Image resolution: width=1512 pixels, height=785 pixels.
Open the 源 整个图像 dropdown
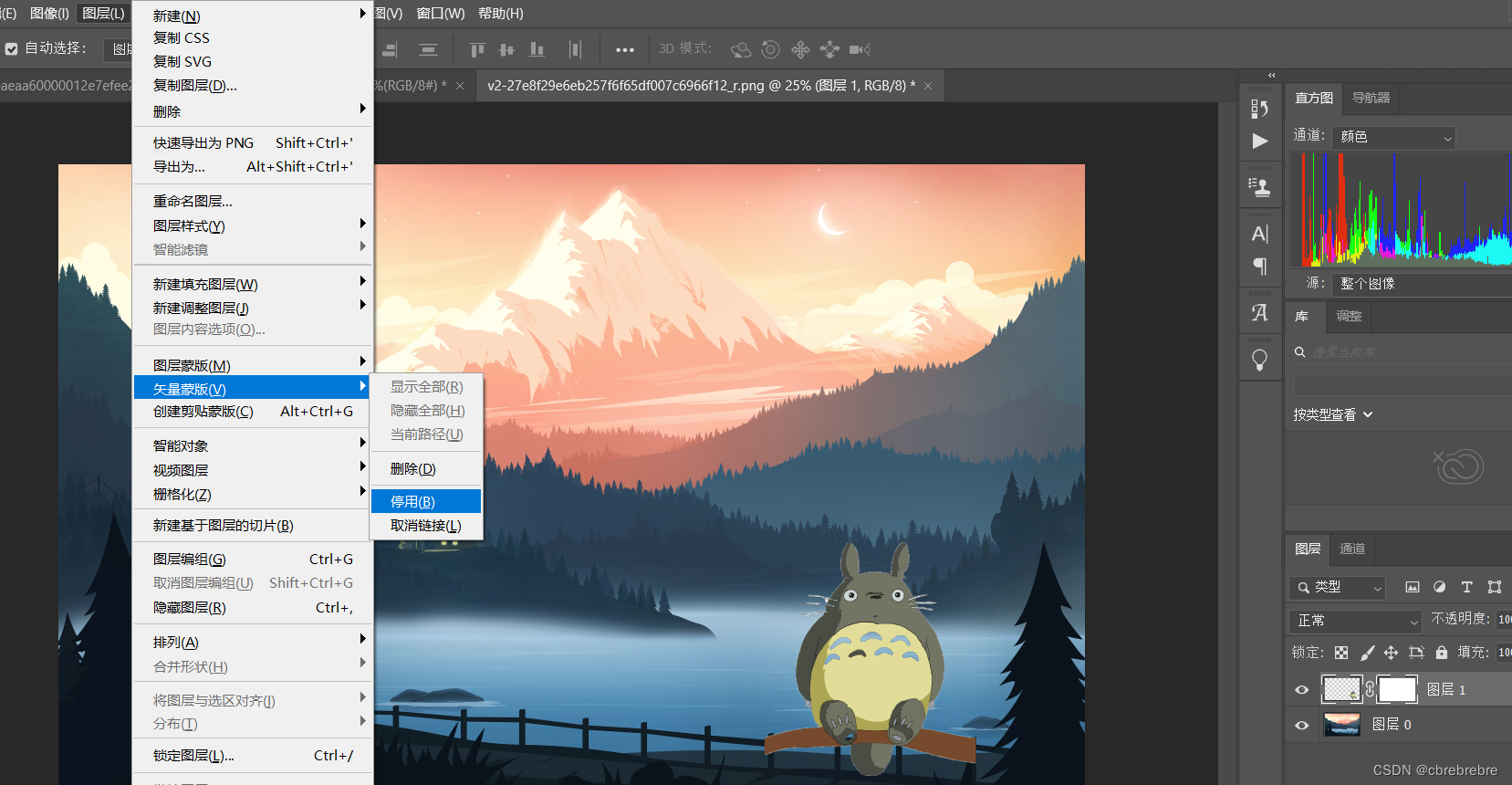[1422, 284]
